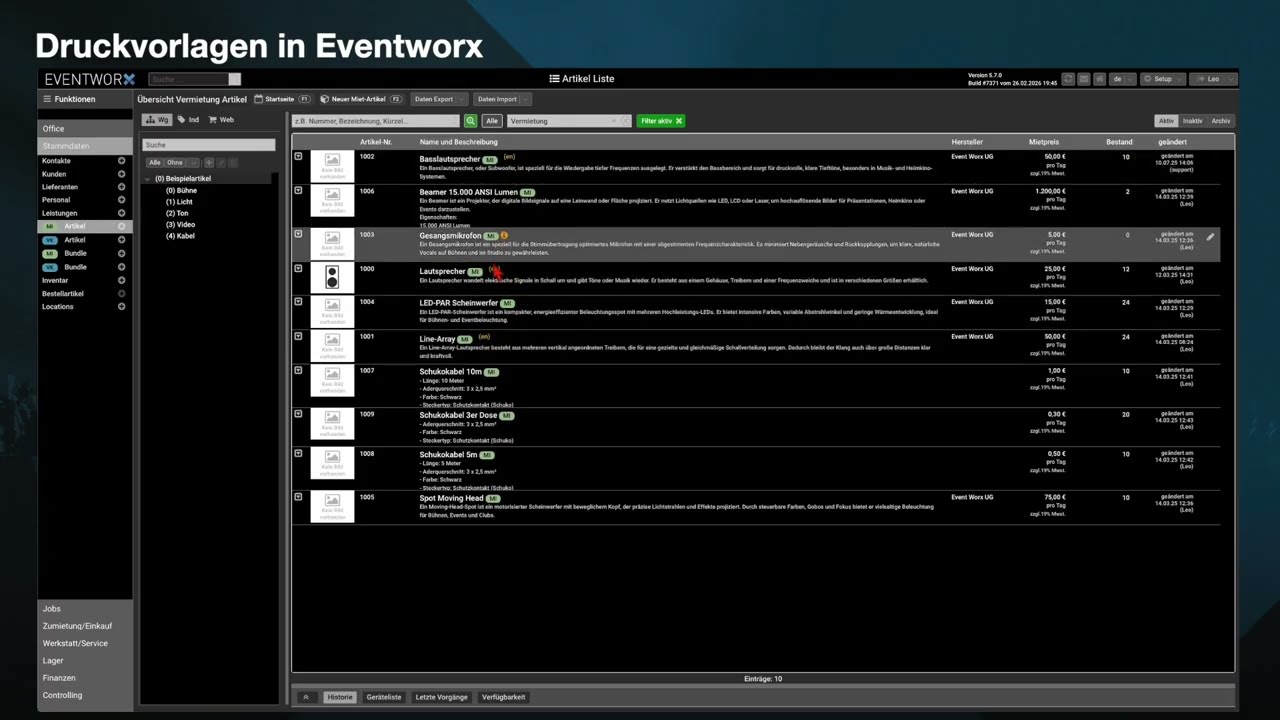The image size is (1280, 720).
Task: Click the plus icon next to Personal
Action: coord(122,200)
